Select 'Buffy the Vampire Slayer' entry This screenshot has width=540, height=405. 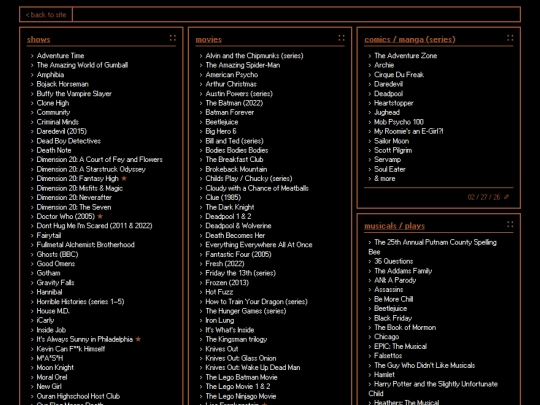pos(74,94)
